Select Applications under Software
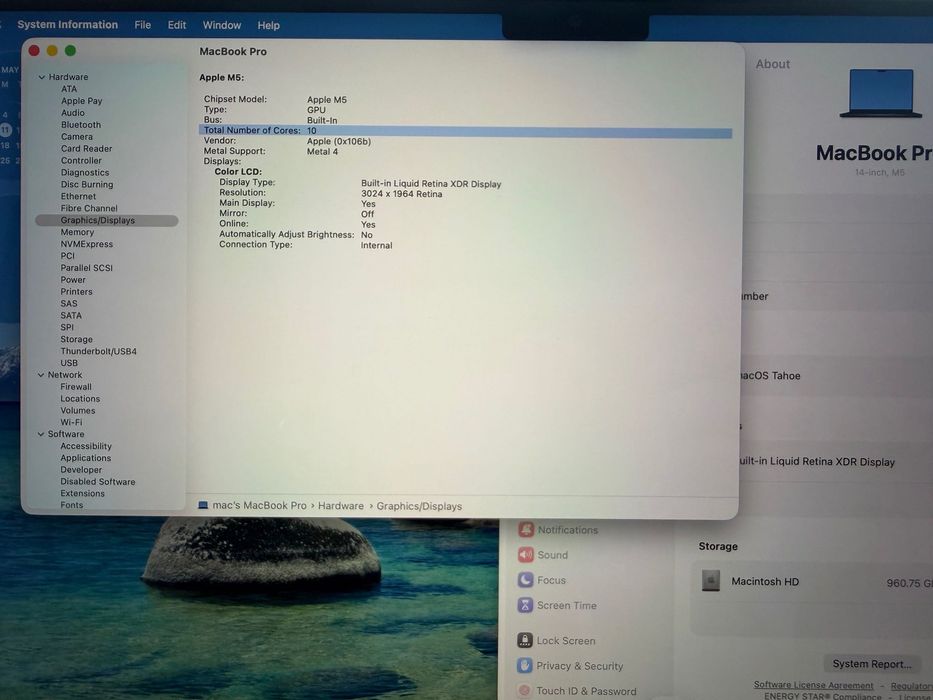933x700 pixels. point(85,458)
